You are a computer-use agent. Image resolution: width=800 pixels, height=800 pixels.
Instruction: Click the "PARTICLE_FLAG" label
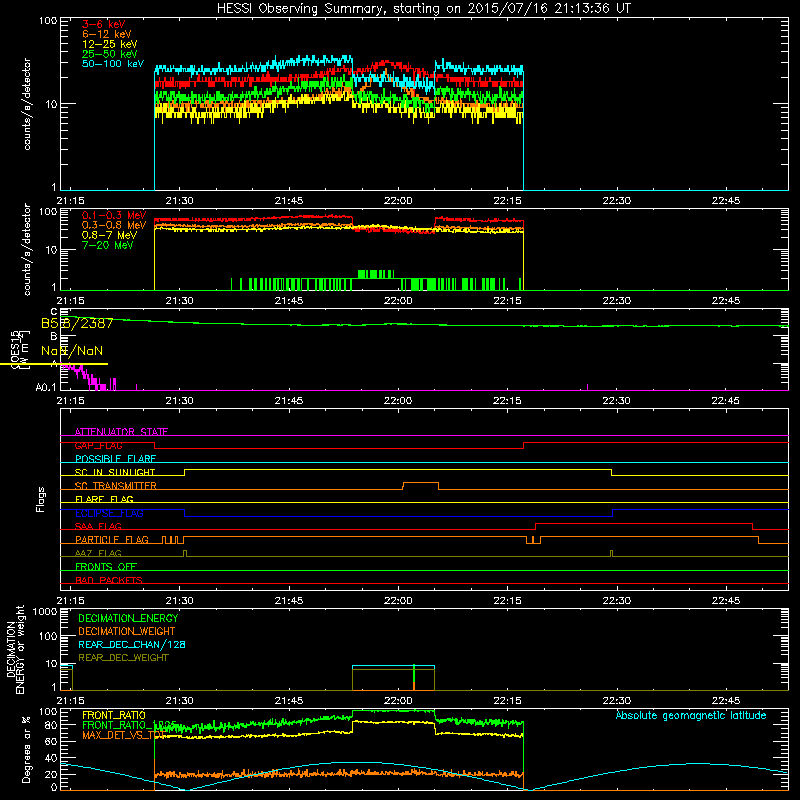[112, 540]
